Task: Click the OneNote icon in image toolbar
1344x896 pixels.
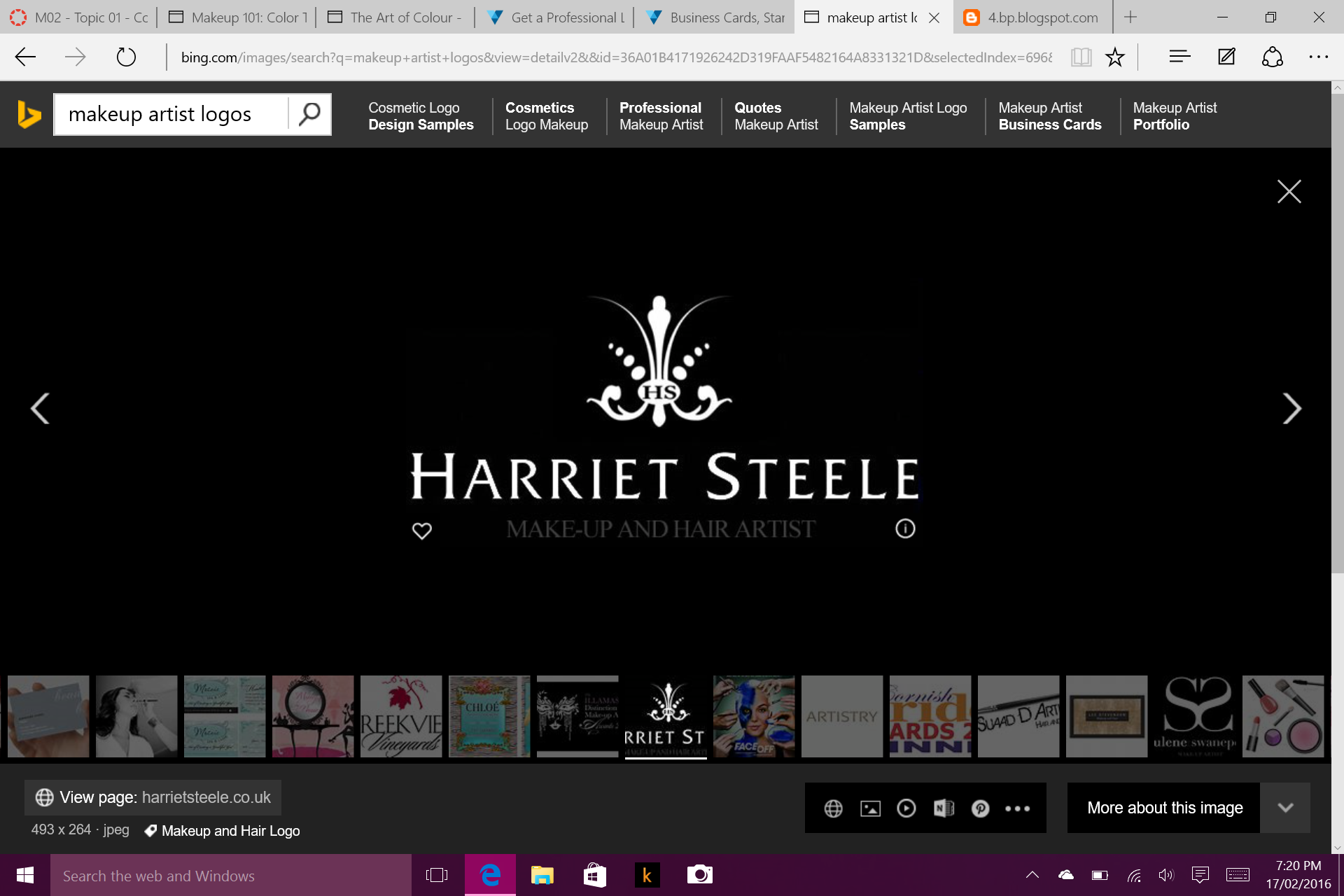Action: click(944, 808)
